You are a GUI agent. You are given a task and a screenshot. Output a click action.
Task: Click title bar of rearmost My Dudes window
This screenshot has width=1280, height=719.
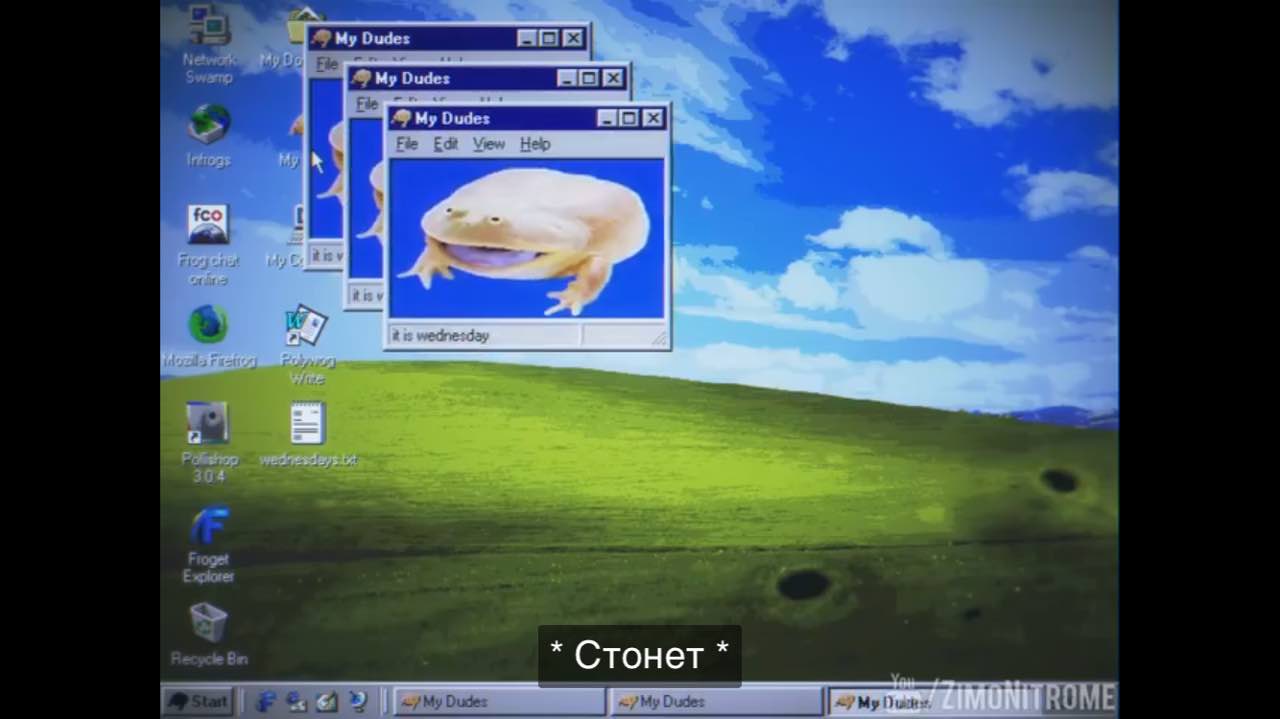(x=447, y=38)
